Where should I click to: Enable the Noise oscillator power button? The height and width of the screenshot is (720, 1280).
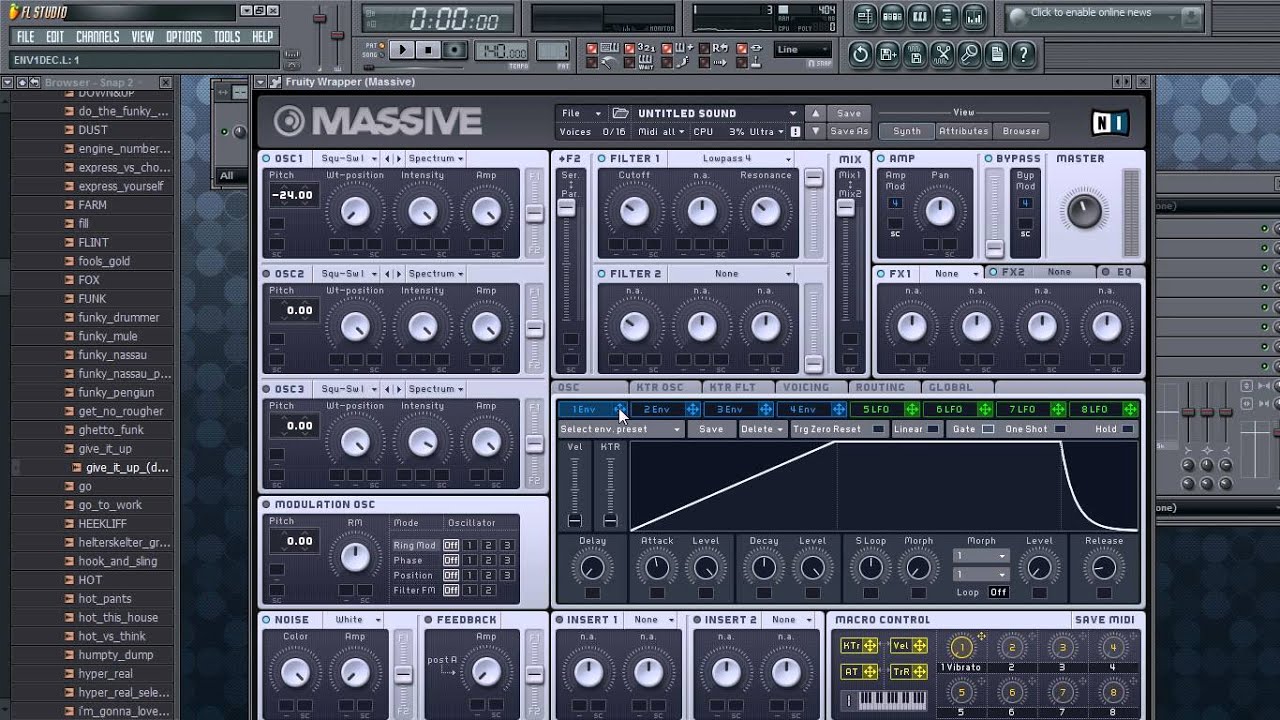267,620
